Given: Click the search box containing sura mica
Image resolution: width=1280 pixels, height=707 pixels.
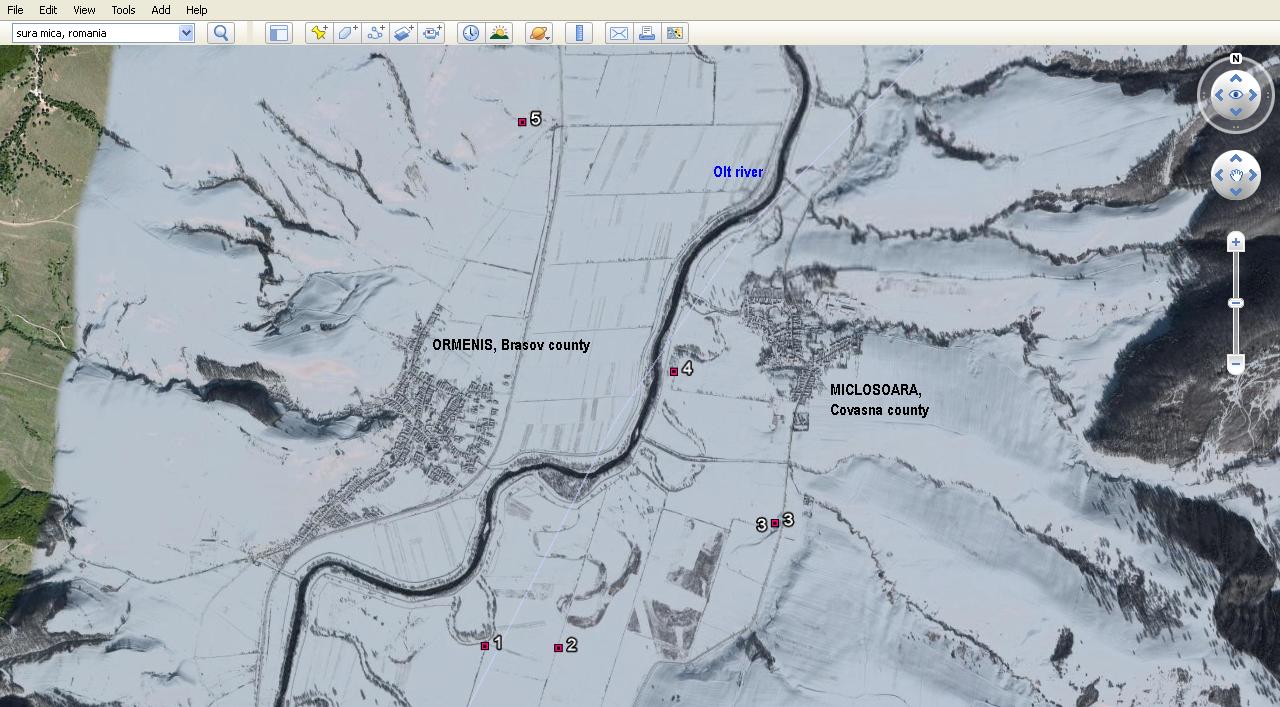Looking at the screenshot, I should [x=95, y=33].
